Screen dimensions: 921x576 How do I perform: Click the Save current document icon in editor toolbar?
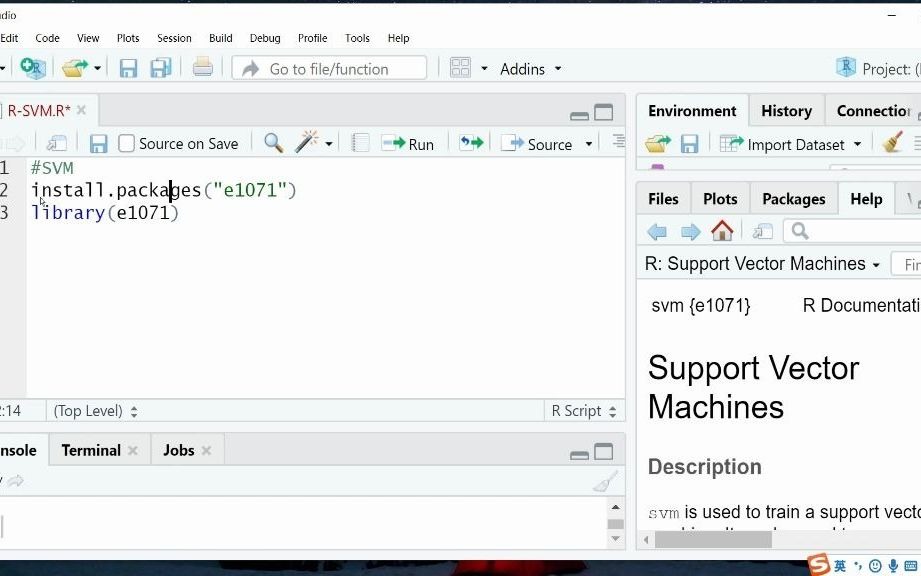98,144
